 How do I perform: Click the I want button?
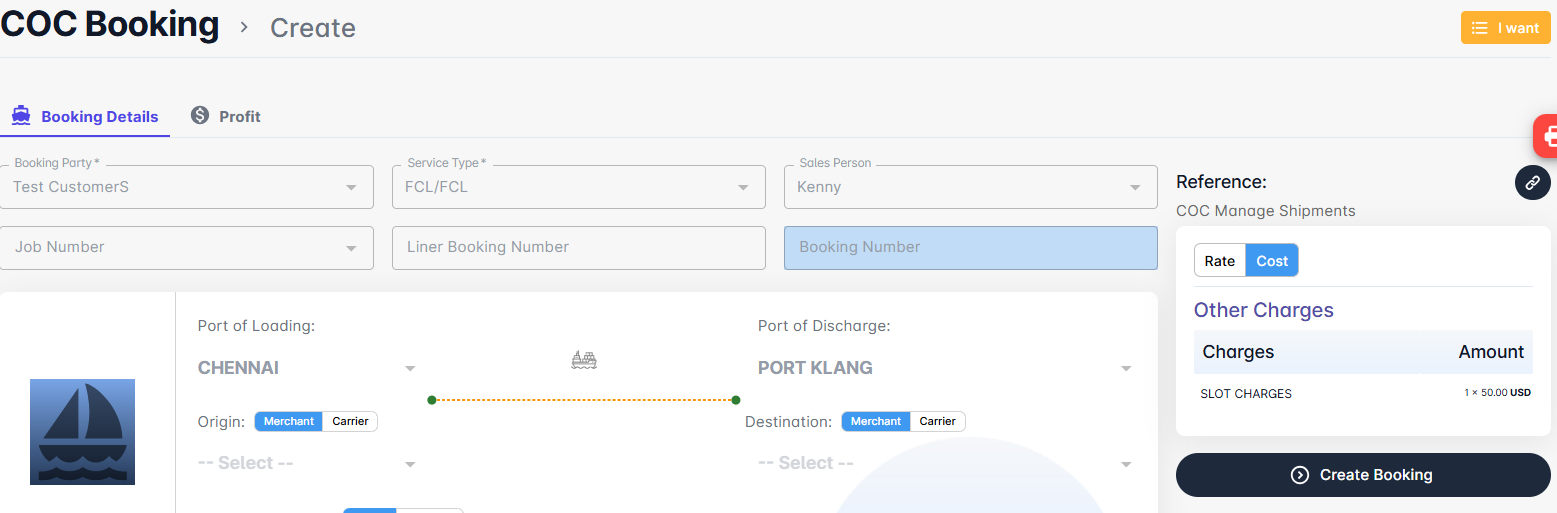click(1505, 28)
